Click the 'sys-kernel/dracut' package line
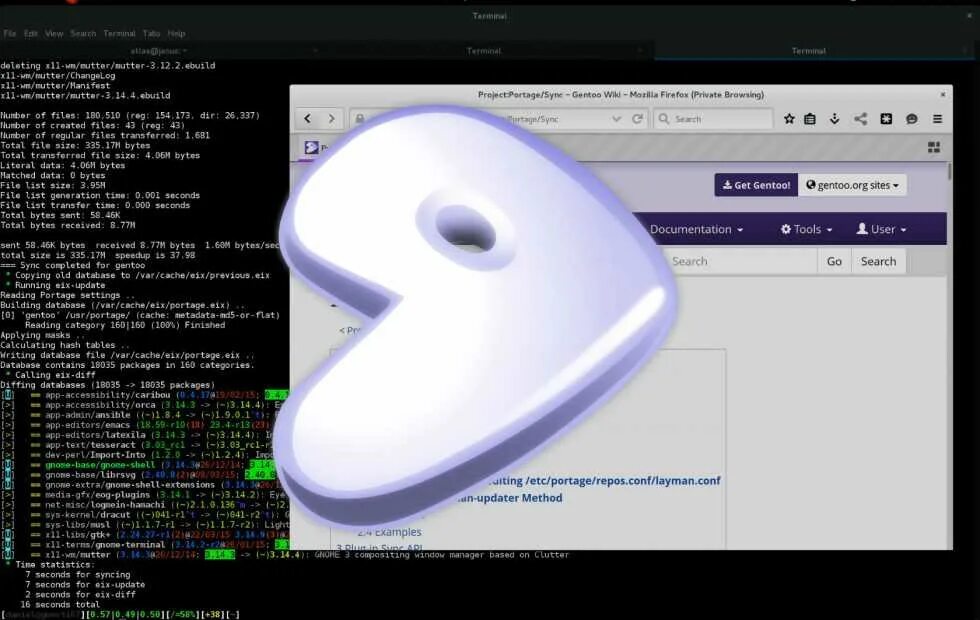The image size is (980, 620). [144, 515]
